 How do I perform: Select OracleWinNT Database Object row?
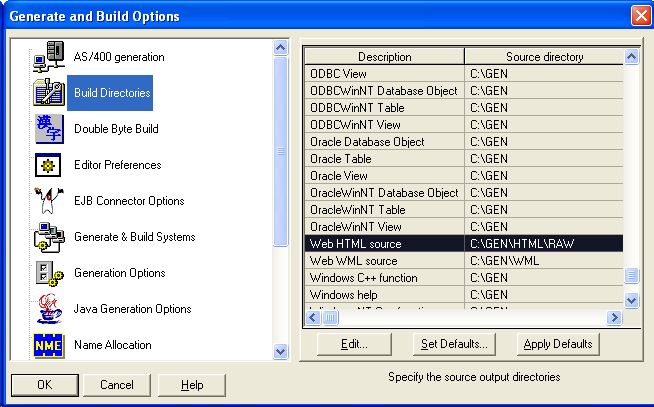(x=464, y=193)
